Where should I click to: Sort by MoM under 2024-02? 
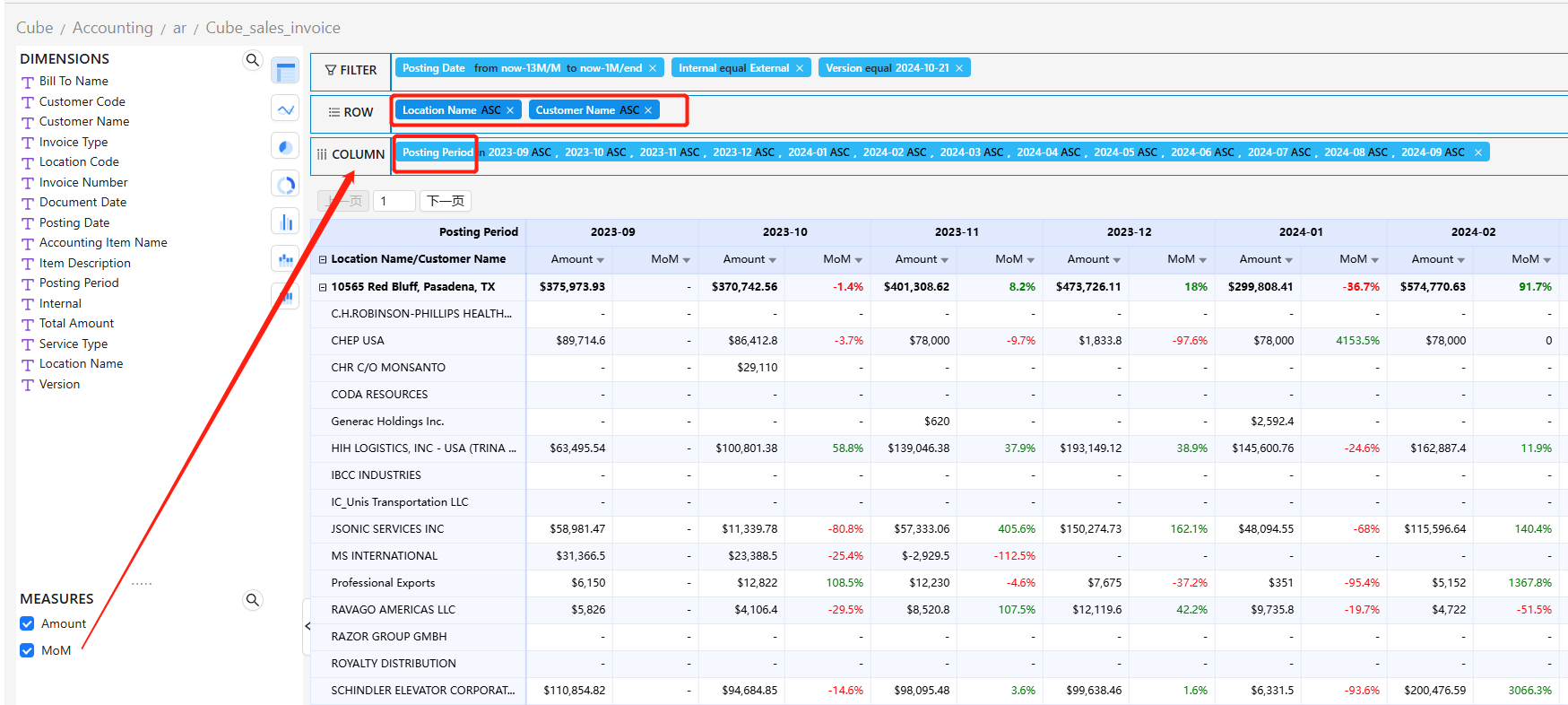1546,260
